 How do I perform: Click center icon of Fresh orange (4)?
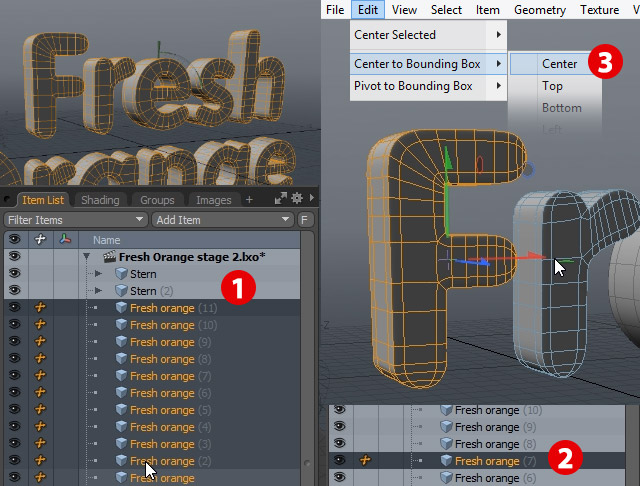40,426
